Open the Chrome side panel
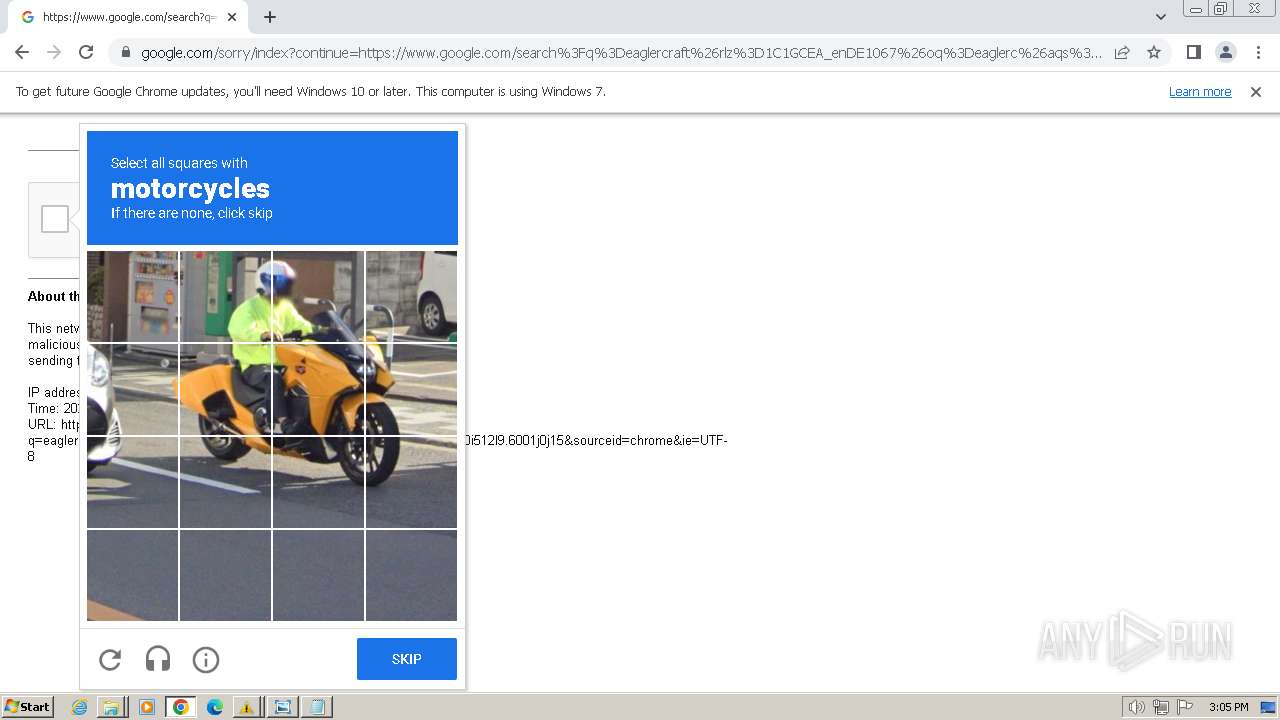 [x=1193, y=52]
